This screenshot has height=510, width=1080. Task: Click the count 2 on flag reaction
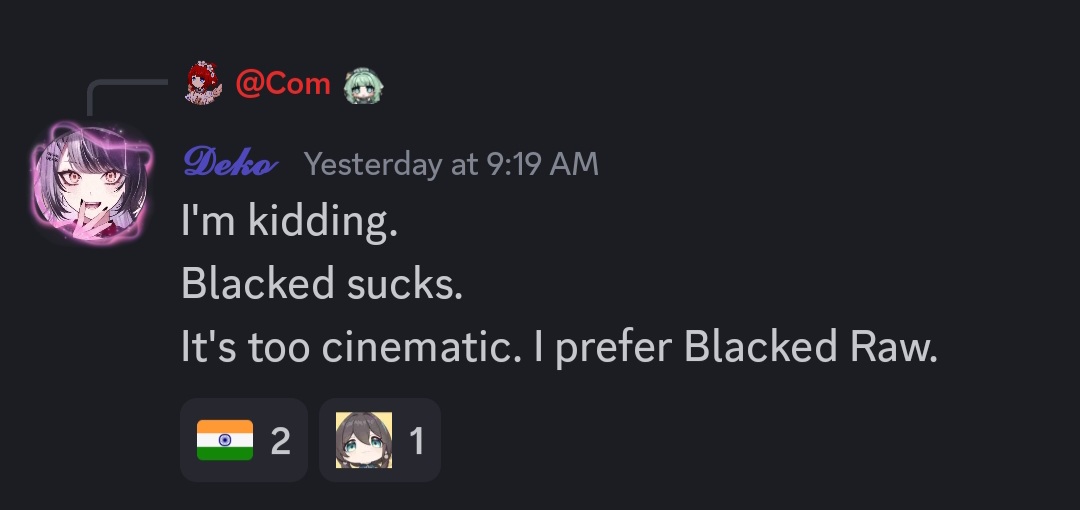point(280,440)
